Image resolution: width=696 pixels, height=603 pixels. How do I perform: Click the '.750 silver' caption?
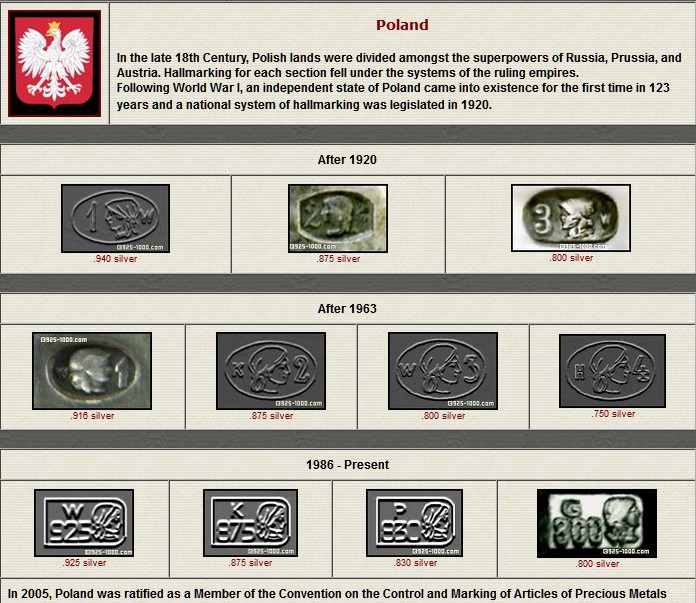pyautogui.click(x=613, y=414)
